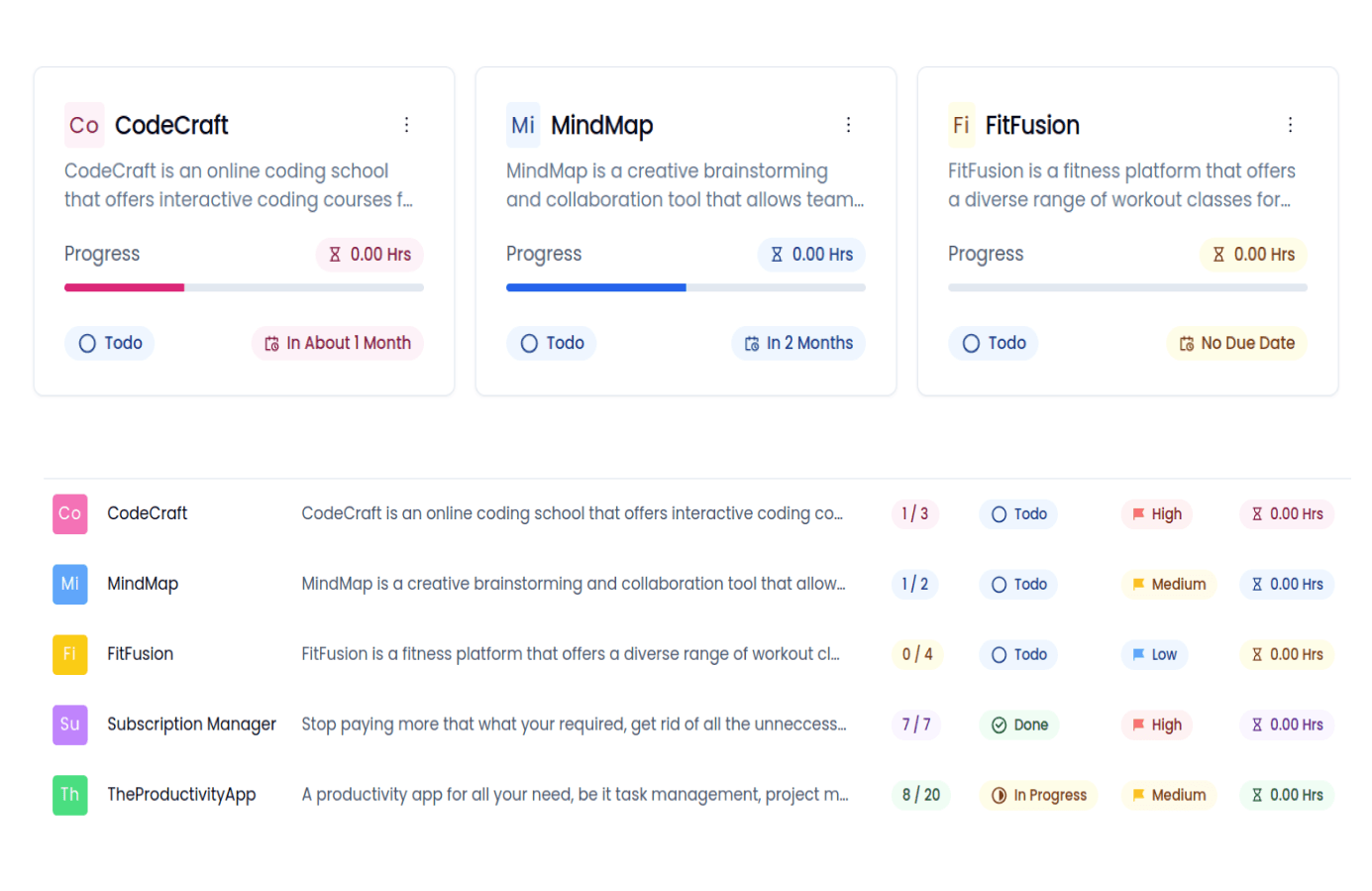Click the Mi icon on MindMap card

523,125
